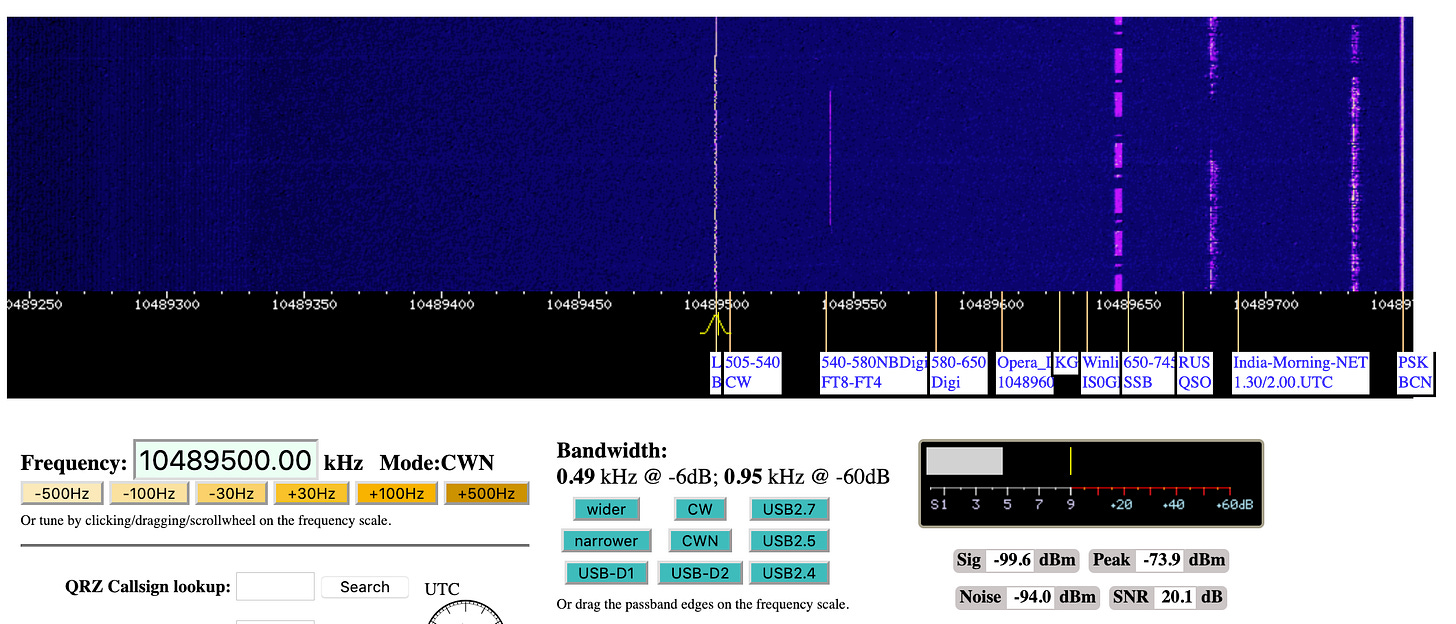1456x624 pixels.
Task: Jump to the 540-580NBDigi FT8-FT4 label
Action: click(873, 372)
